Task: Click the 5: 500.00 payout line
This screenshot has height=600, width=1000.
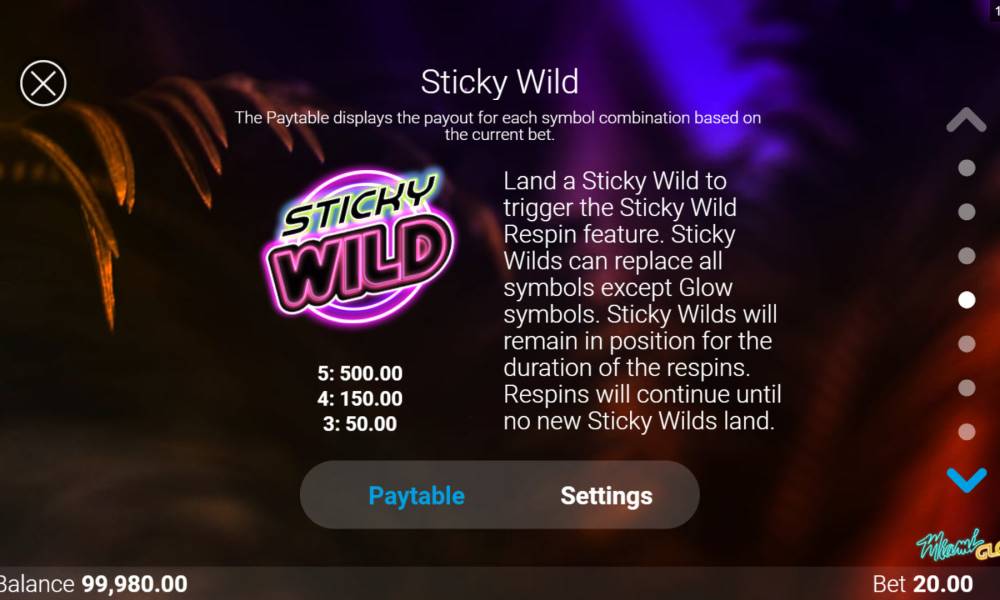Action: [x=360, y=373]
